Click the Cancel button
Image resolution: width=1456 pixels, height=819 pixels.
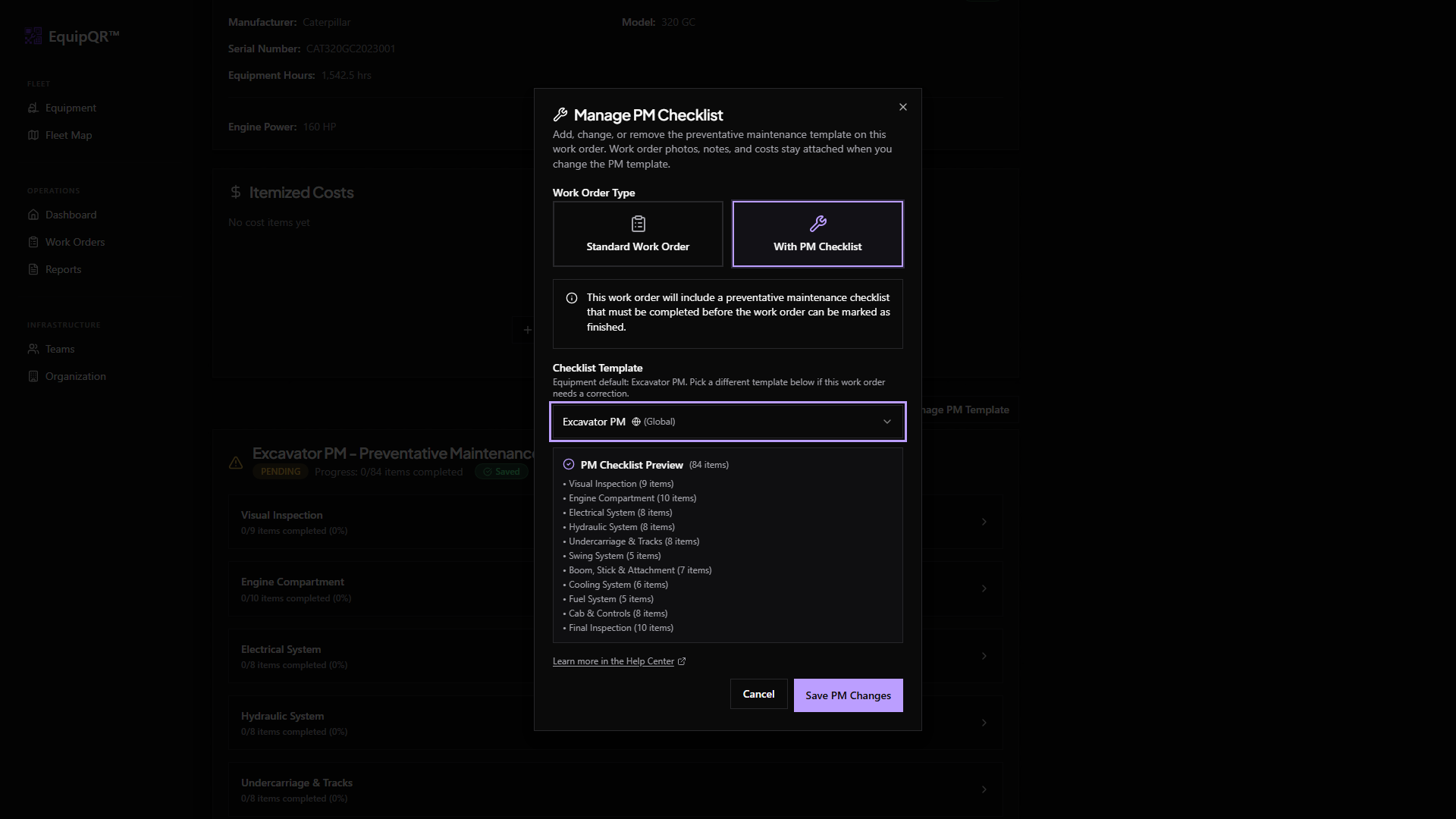pyautogui.click(x=758, y=694)
